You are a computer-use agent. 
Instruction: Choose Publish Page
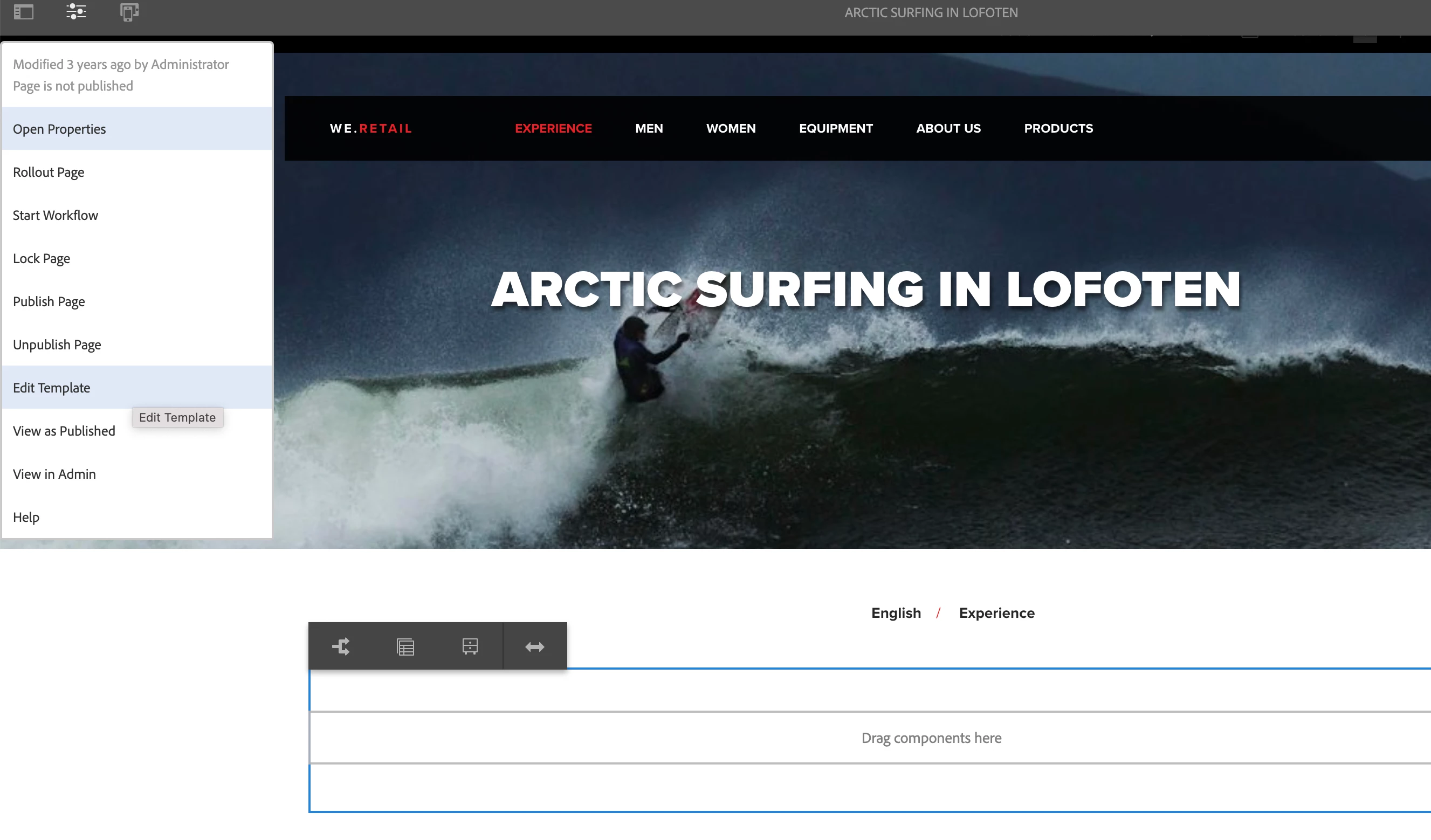49,301
